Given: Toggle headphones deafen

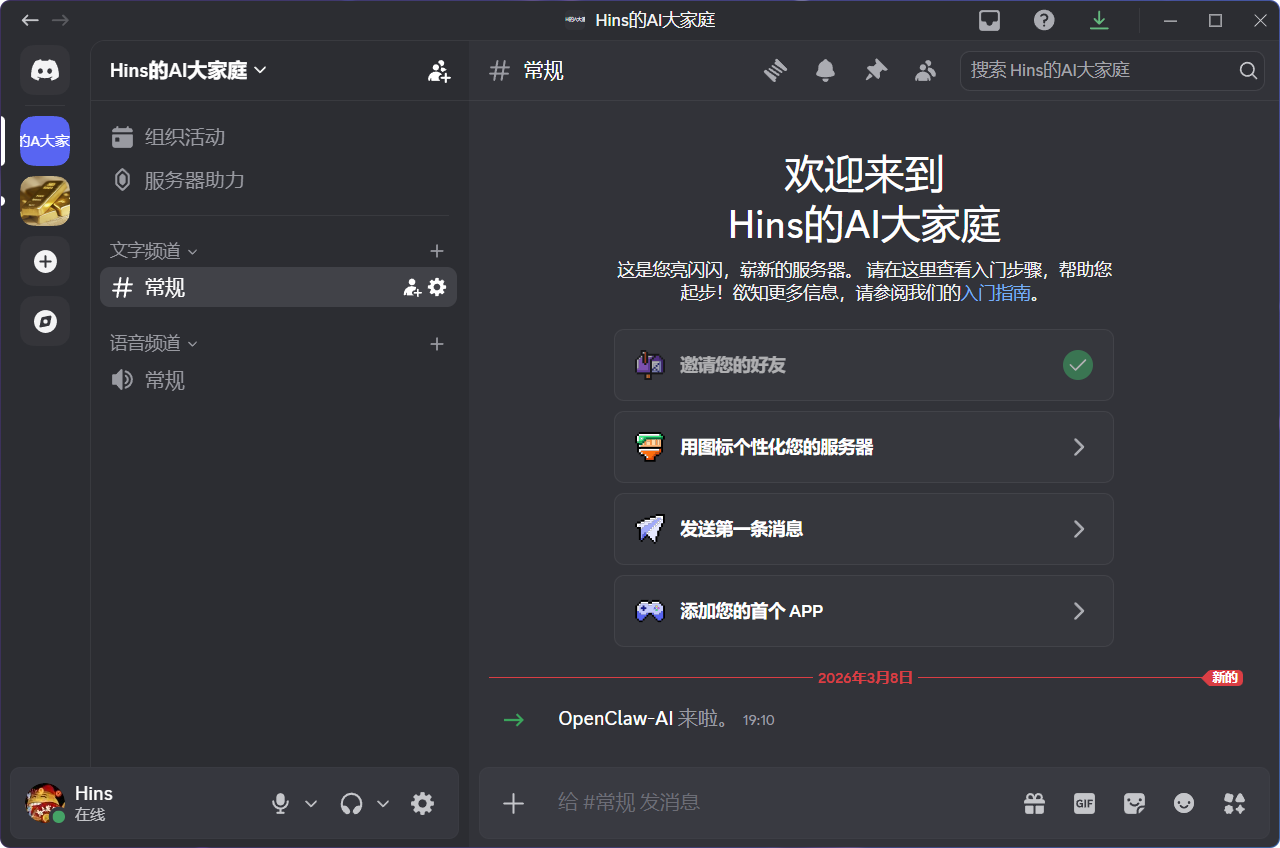Looking at the screenshot, I should pos(351,803).
